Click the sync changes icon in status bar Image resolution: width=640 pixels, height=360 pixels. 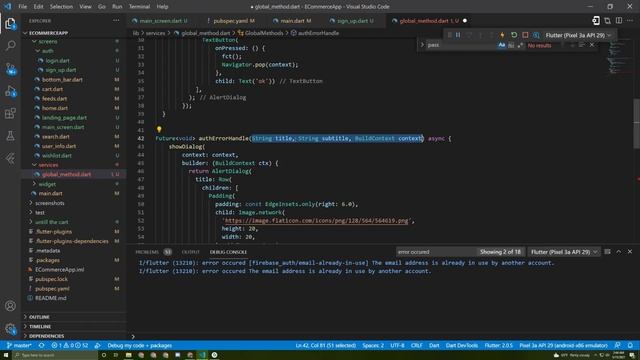[42, 345]
